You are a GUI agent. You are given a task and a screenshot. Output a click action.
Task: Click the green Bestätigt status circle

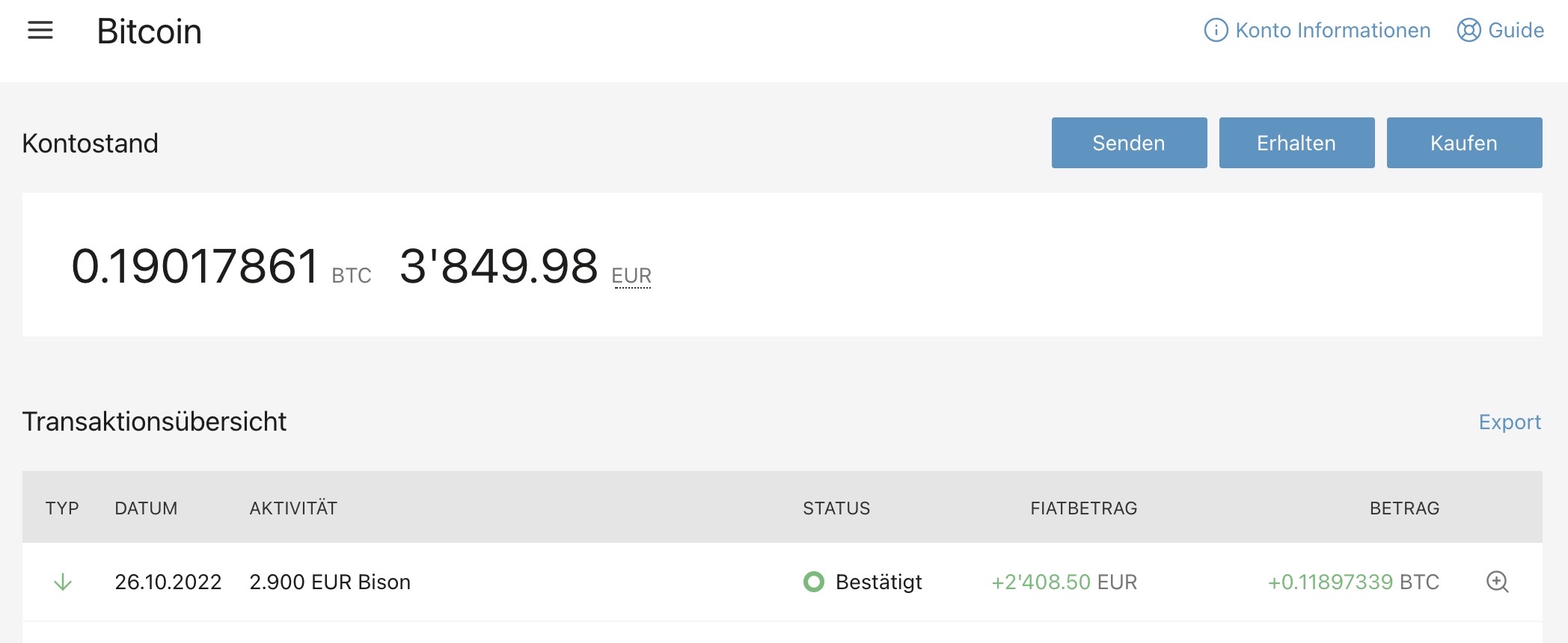point(813,582)
